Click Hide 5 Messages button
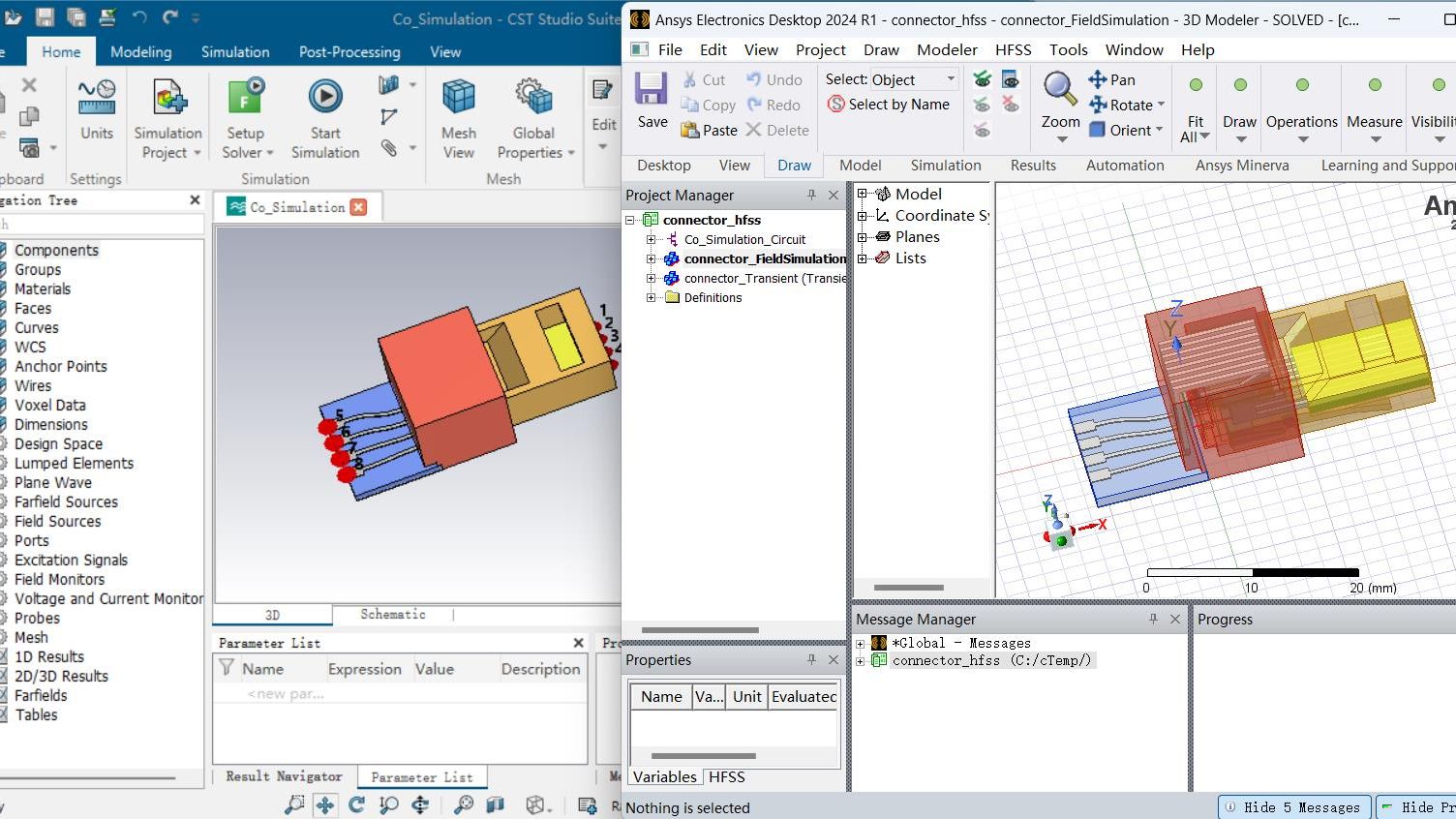Viewport: 1456px width, 819px height. [x=1293, y=807]
